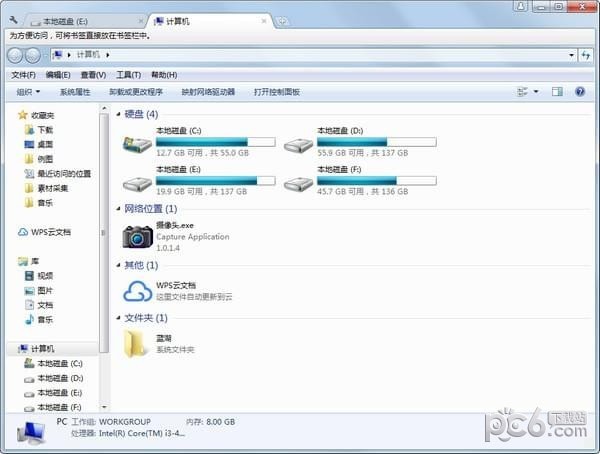This screenshot has height=454, width=600.
Task: Click the F: drive usage bar
Action: [x=377, y=181]
